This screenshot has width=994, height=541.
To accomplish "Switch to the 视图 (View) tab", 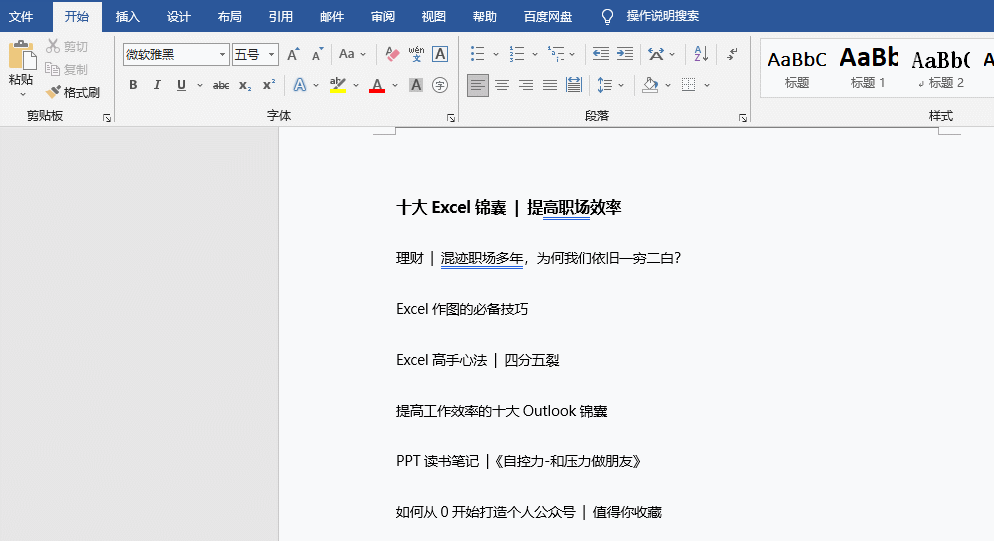I will (434, 16).
